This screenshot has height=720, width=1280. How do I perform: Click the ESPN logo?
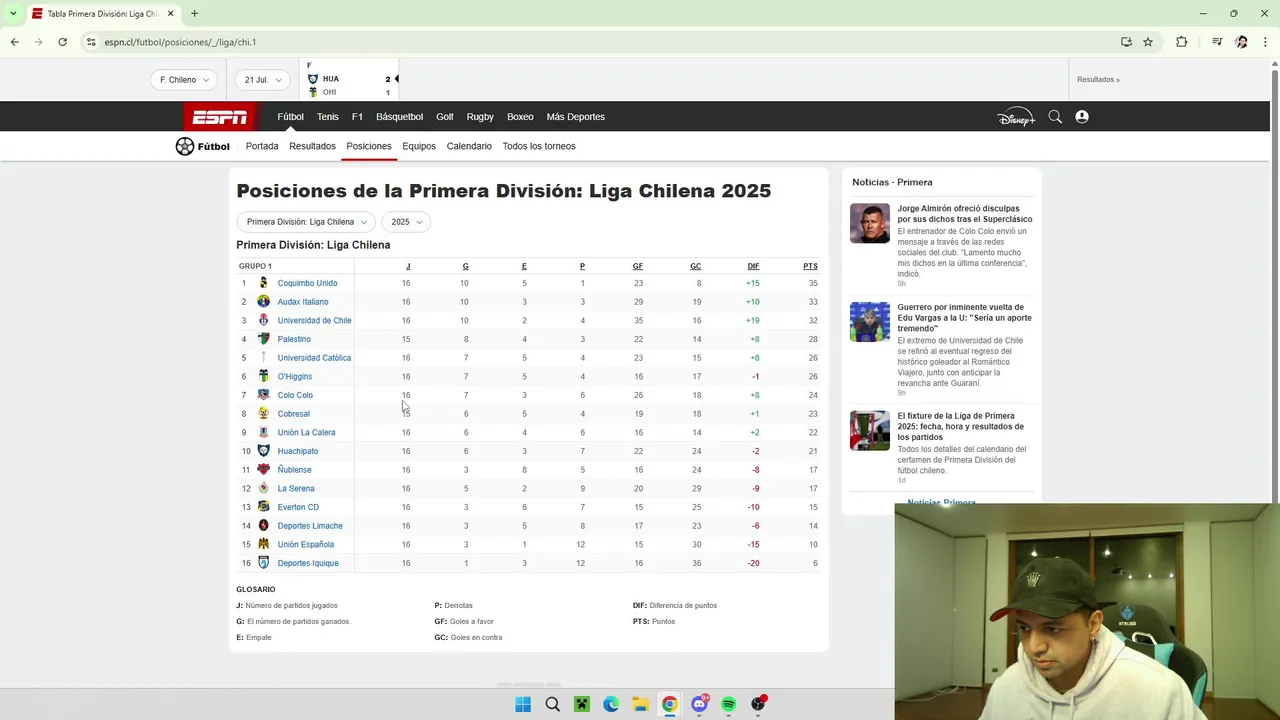click(220, 117)
